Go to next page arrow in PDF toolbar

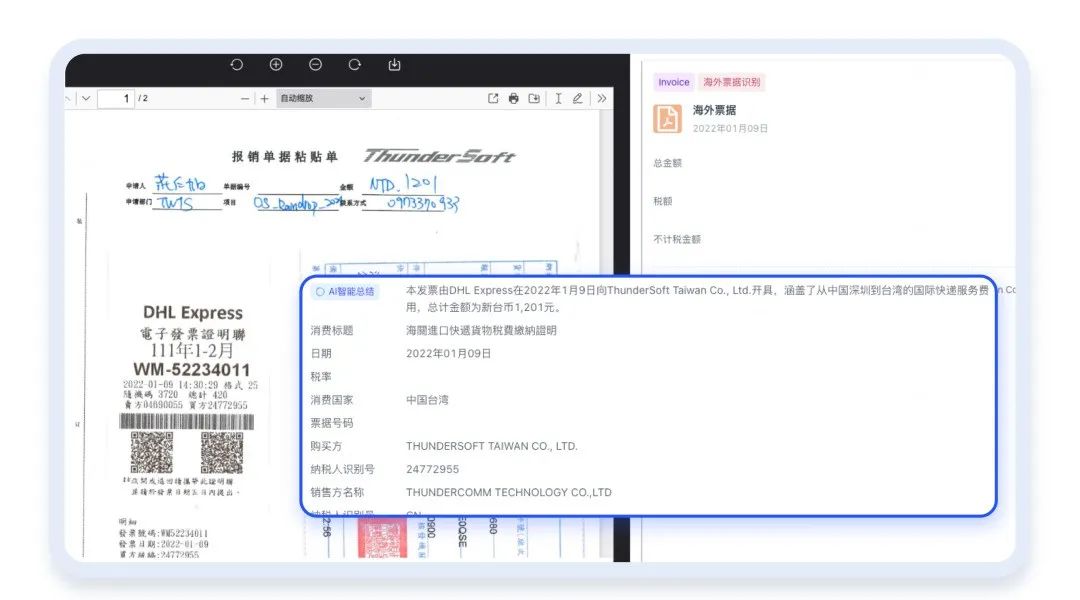pos(86,99)
